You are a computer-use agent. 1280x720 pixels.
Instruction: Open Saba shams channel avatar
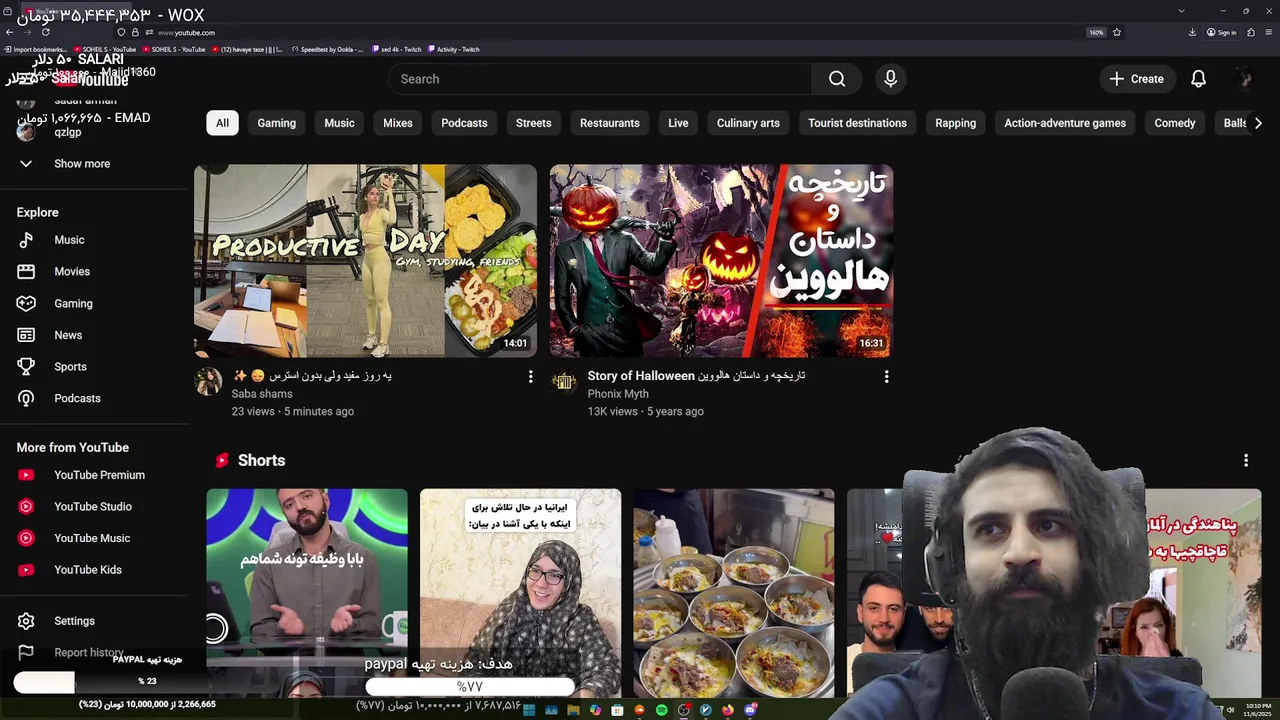coord(208,381)
